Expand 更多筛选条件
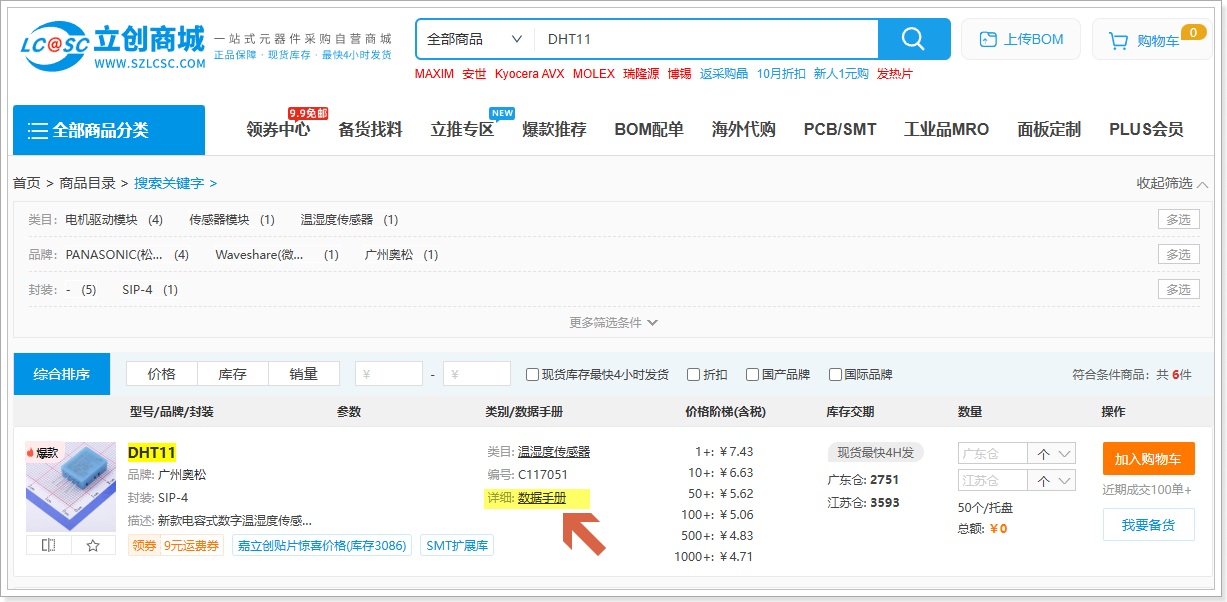The height and width of the screenshot is (602, 1227). [613, 323]
